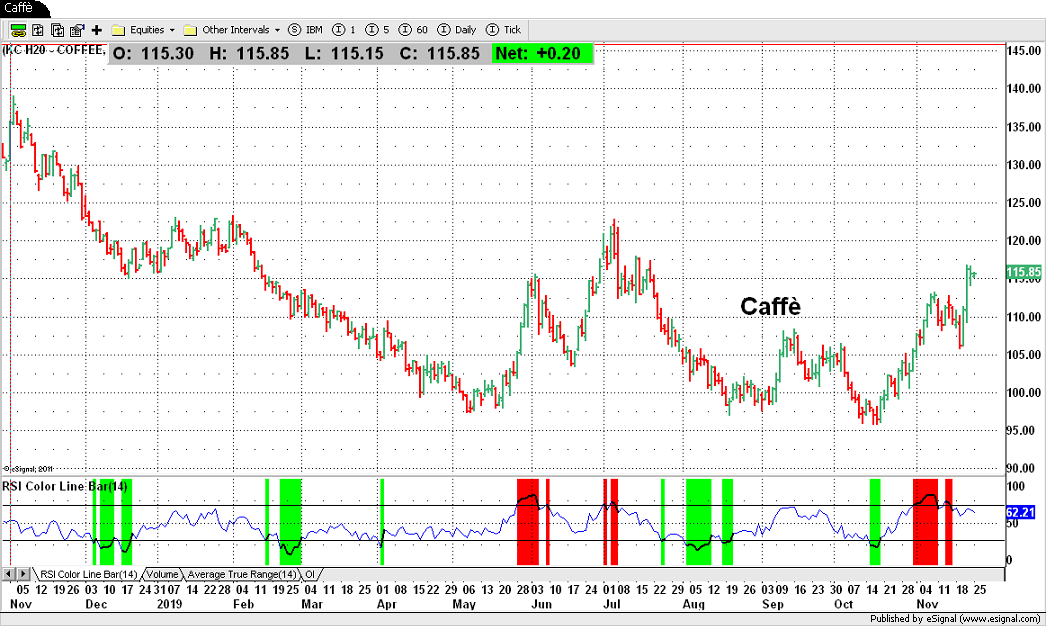
Task: Click the KC H20 - COFFEE symbol label
Action: click(54, 50)
